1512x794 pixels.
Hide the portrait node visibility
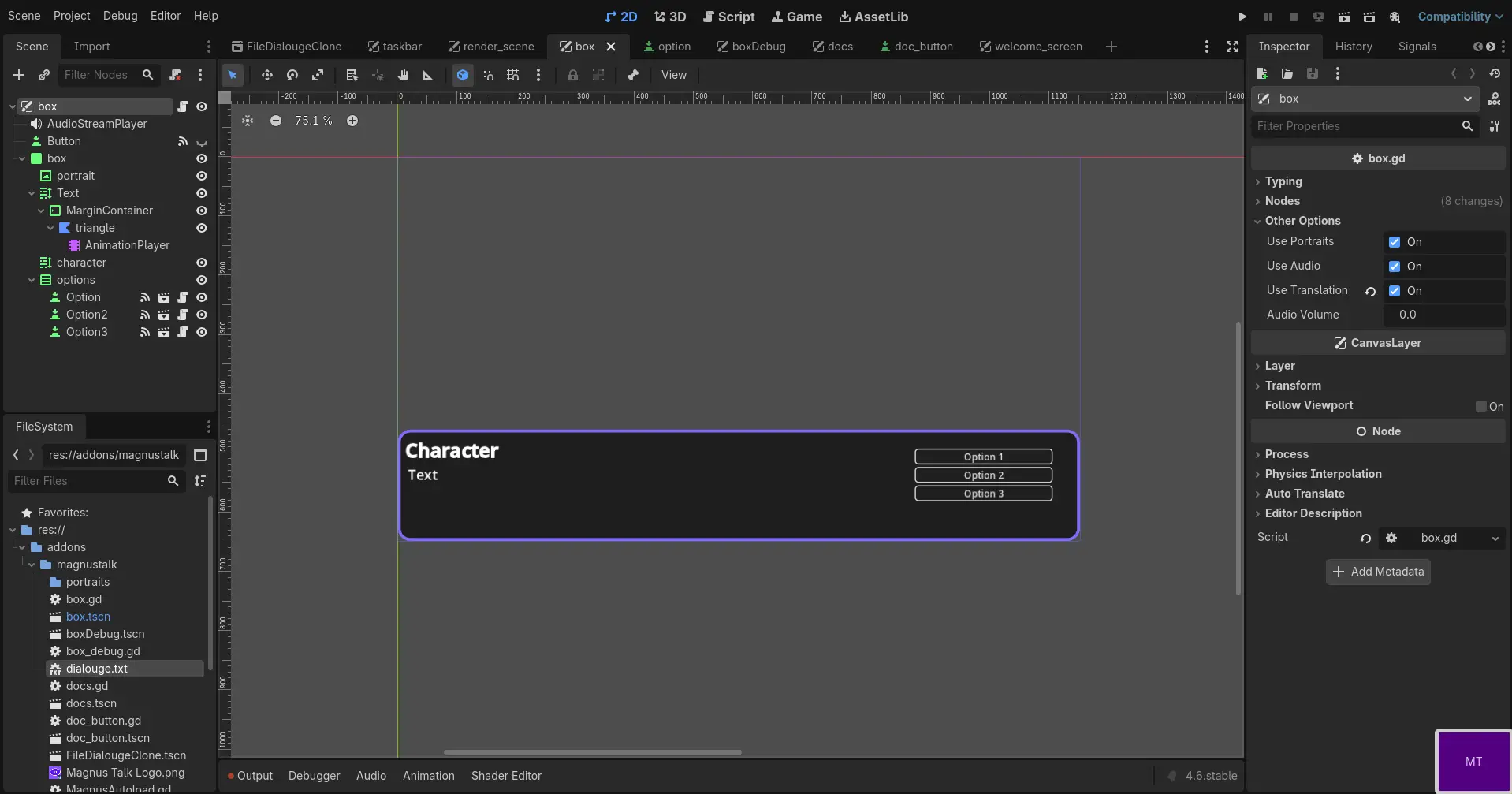click(x=202, y=176)
